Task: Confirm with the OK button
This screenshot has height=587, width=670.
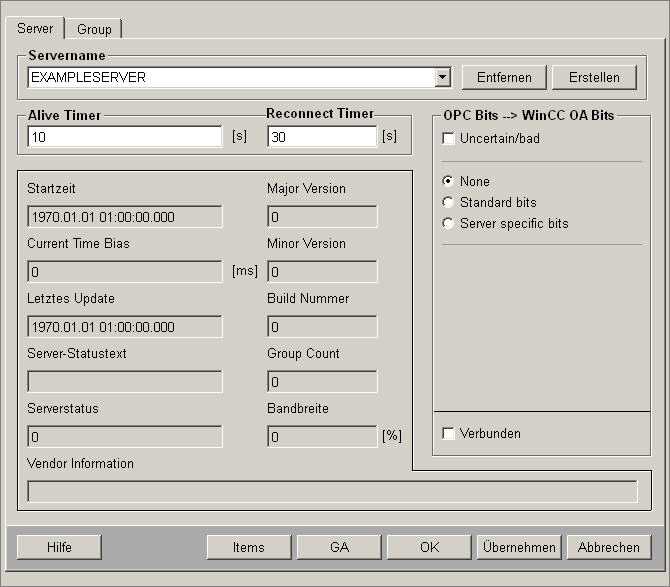Action: tap(429, 547)
